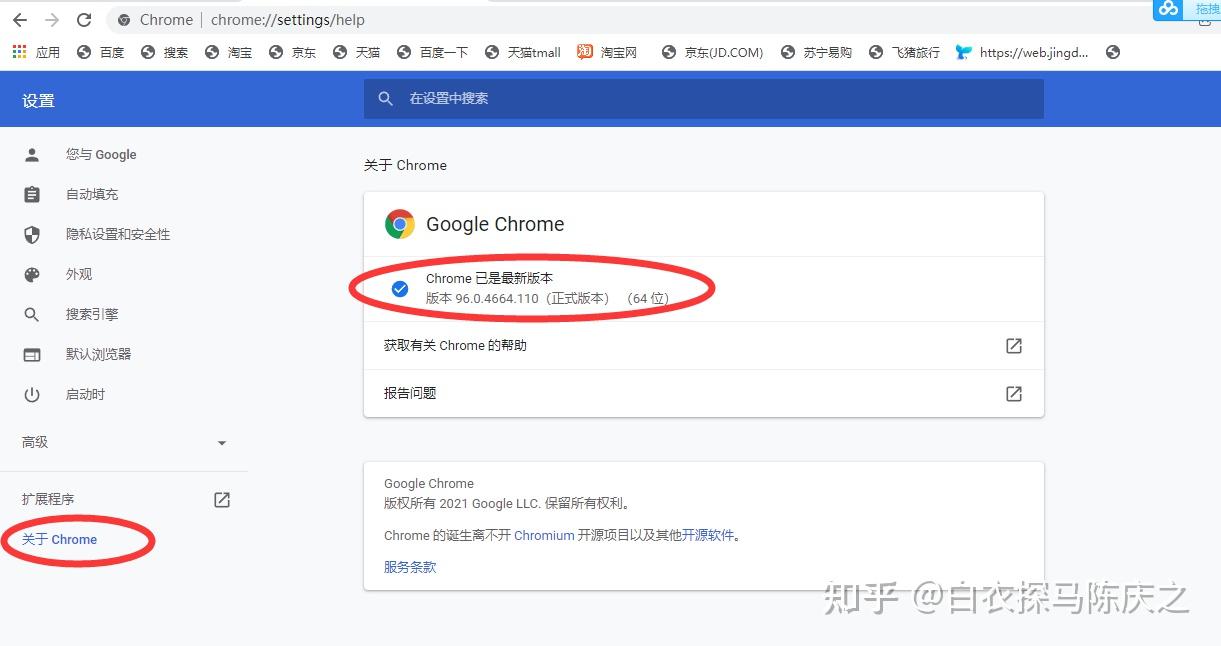Select 关于 Chrome in the sidebar
The width and height of the screenshot is (1221, 646).
tap(60, 539)
